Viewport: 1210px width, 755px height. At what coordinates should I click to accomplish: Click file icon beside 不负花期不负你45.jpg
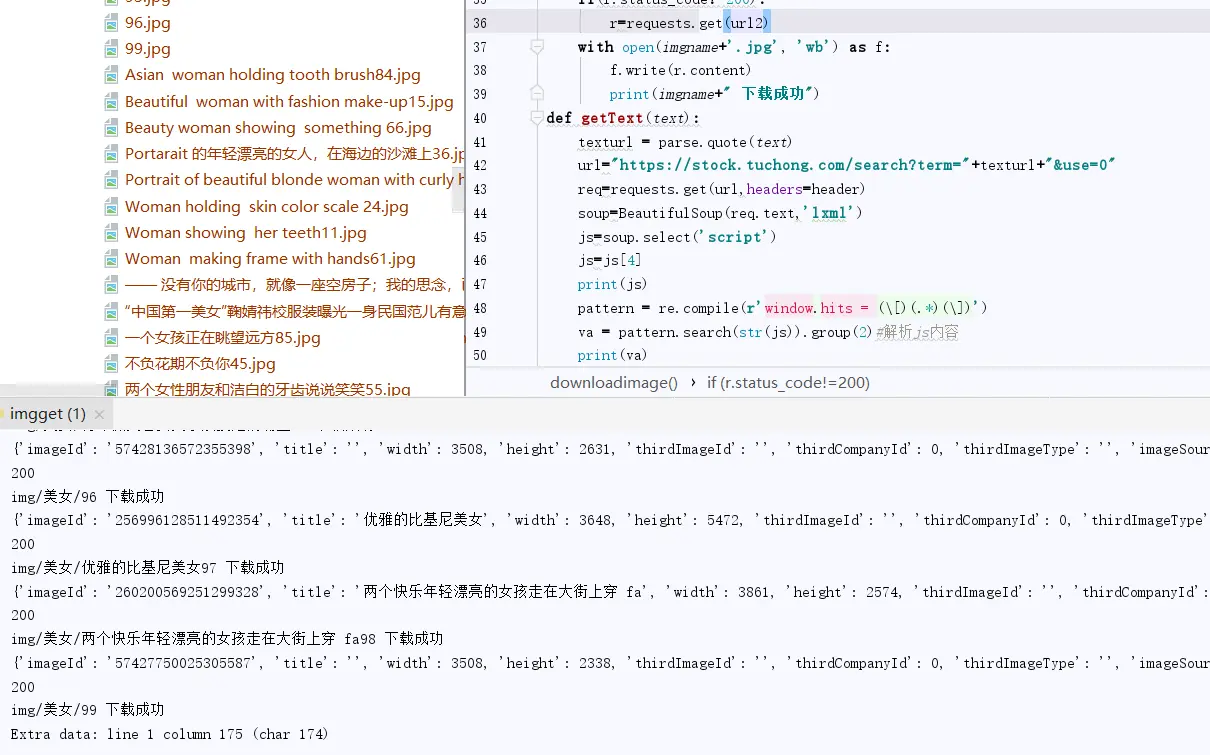[111, 364]
